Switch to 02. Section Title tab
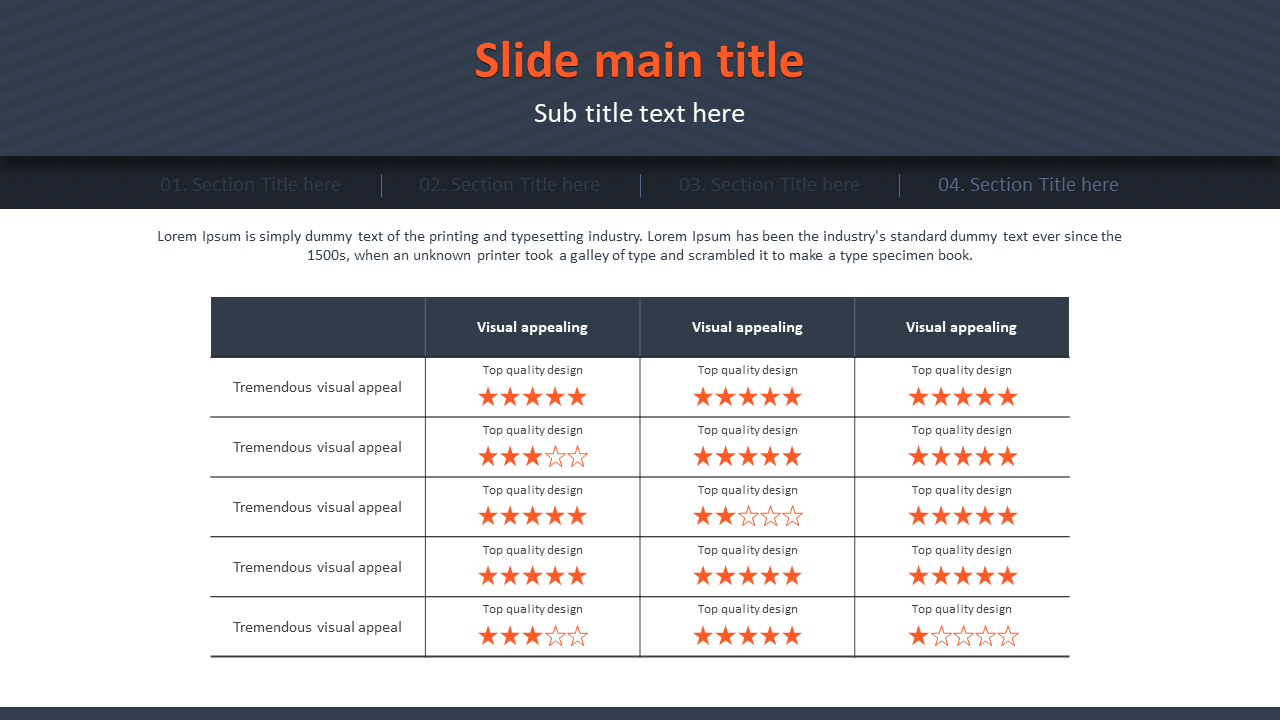This screenshot has width=1280, height=720. pos(509,185)
